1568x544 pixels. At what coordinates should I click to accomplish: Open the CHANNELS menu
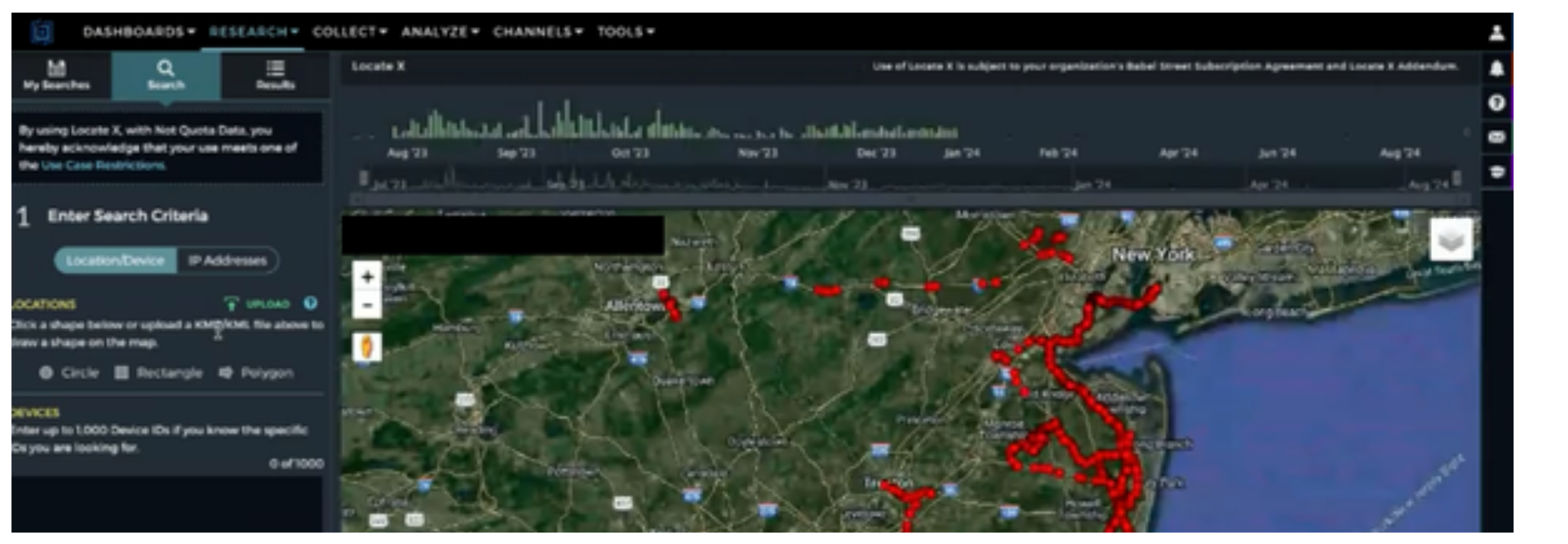(x=538, y=31)
